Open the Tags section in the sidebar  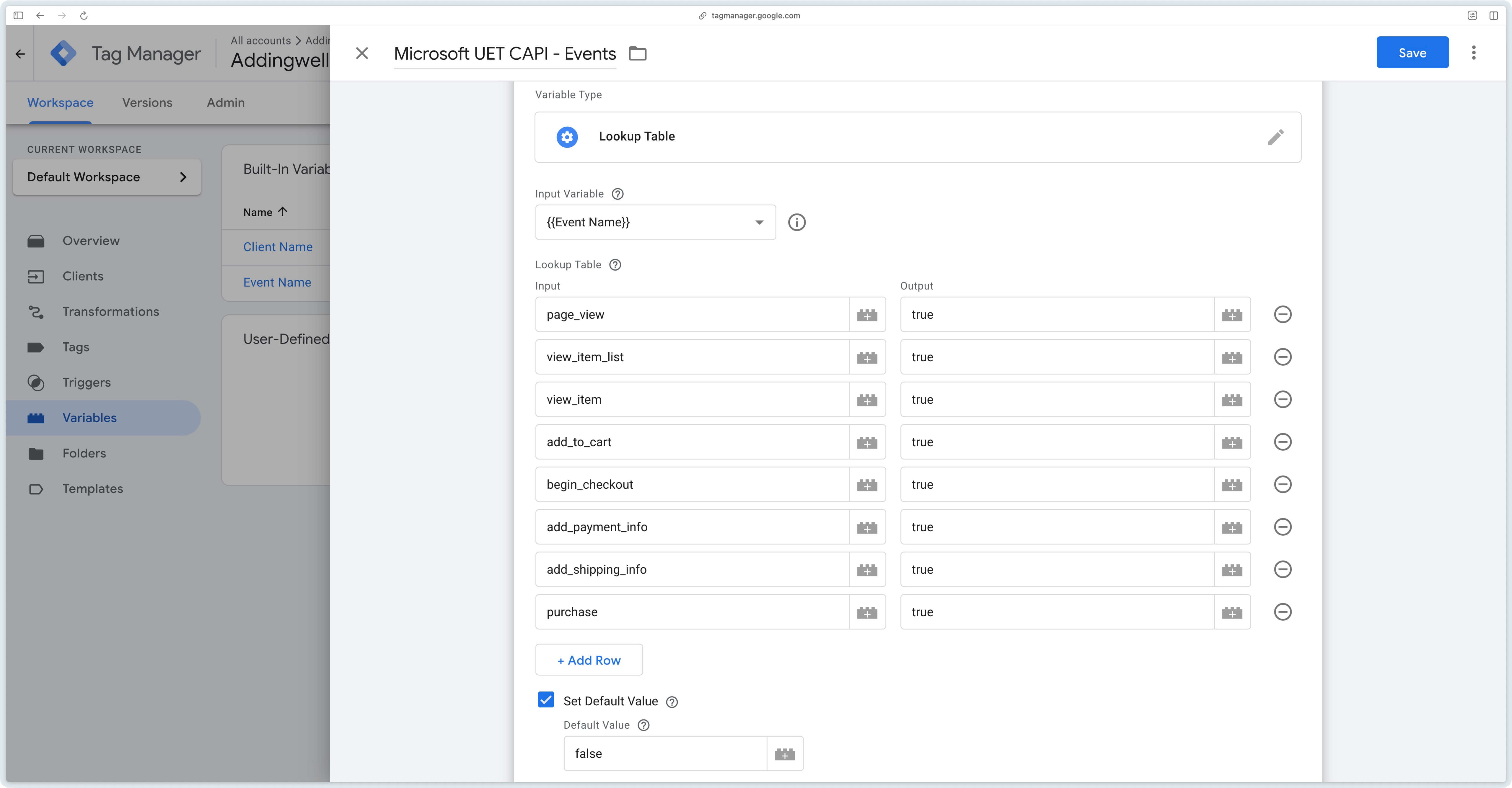tap(76, 347)
